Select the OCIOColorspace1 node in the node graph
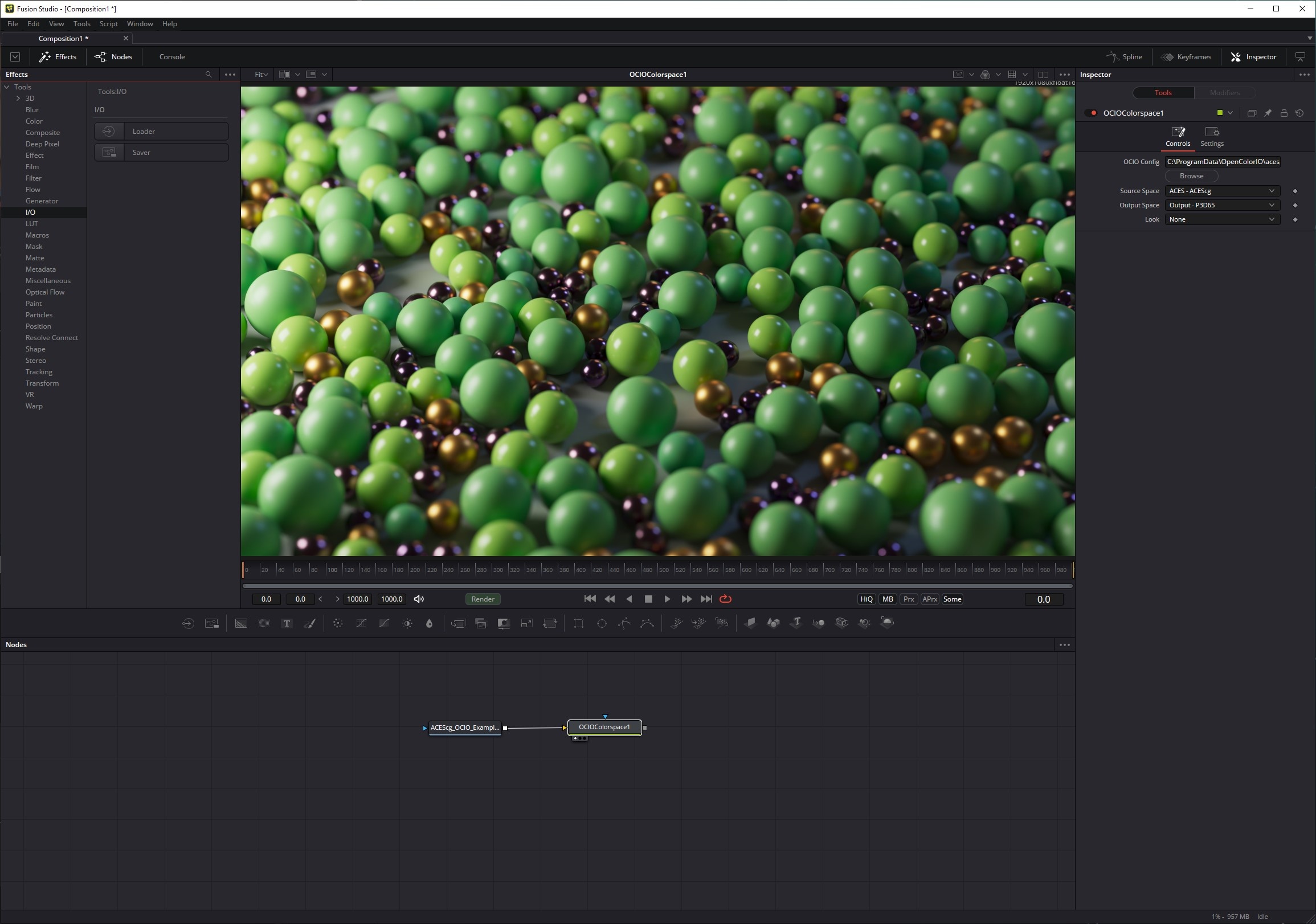1316x924 pixels. (604, 727)
